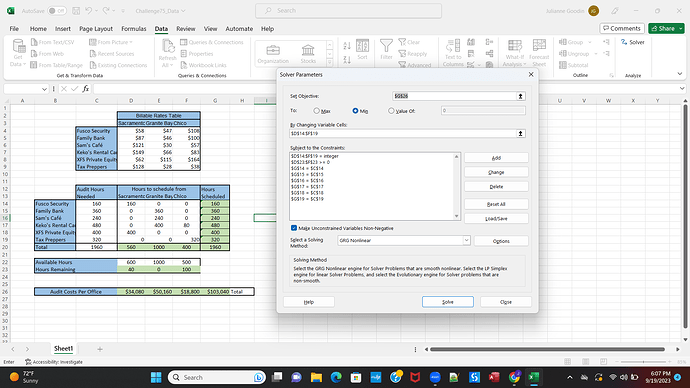Click Text to Columns
This screenshot has height=388, width=690.
[453, 53]
